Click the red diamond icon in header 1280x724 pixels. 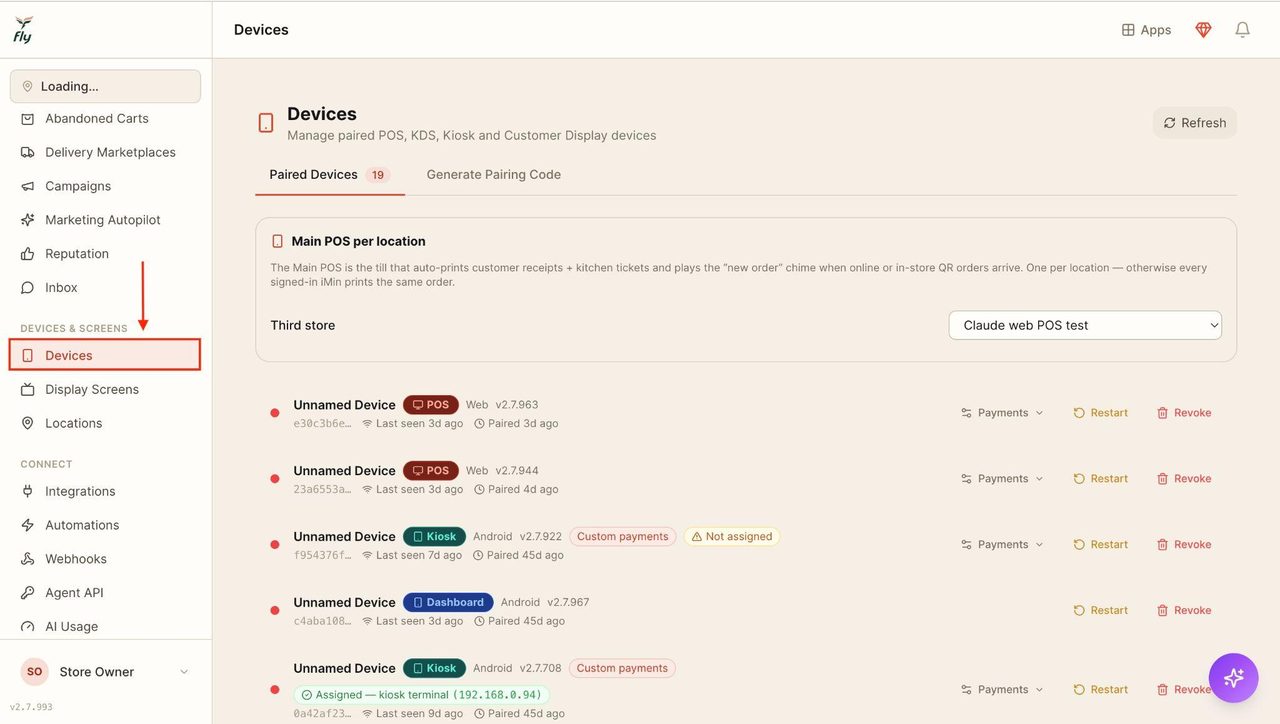pos(1203,30)
